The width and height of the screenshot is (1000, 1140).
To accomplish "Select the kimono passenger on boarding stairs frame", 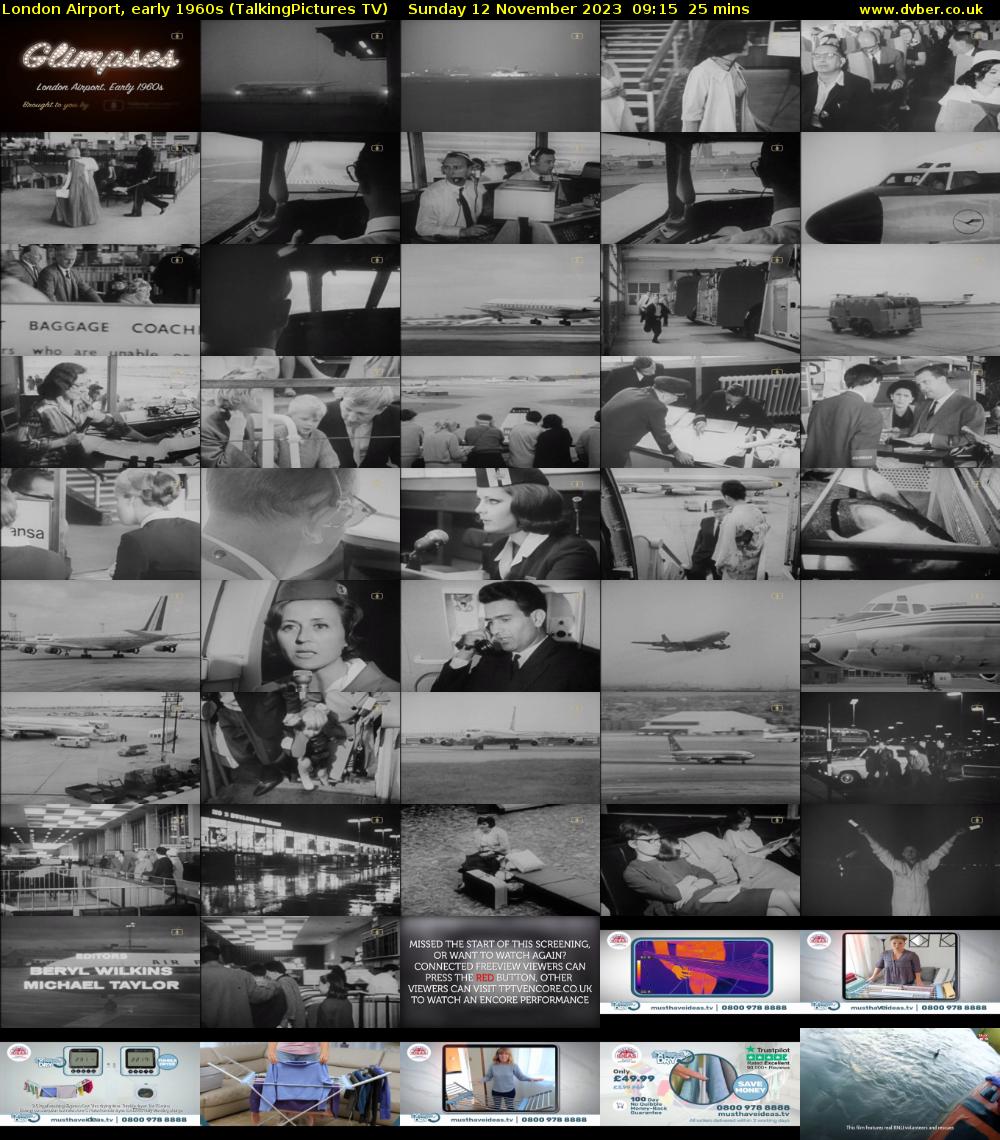I will coord(700,523).
